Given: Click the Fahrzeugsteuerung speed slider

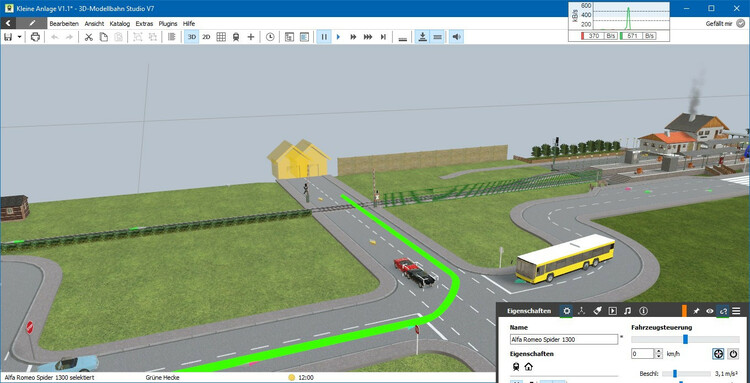Looking at the screenshot, I should pyautogui.click(x=685, y=339).
